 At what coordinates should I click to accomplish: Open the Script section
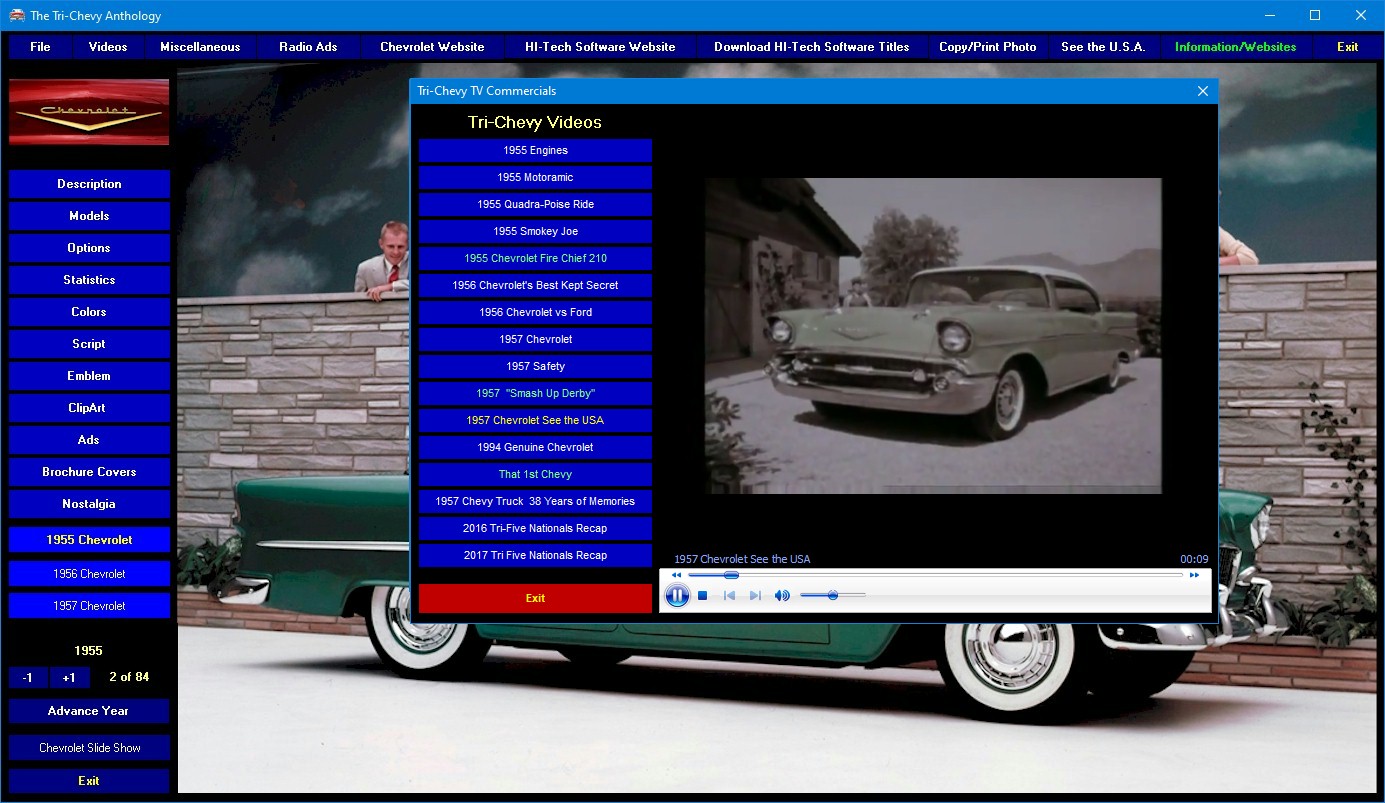(89, 344)
